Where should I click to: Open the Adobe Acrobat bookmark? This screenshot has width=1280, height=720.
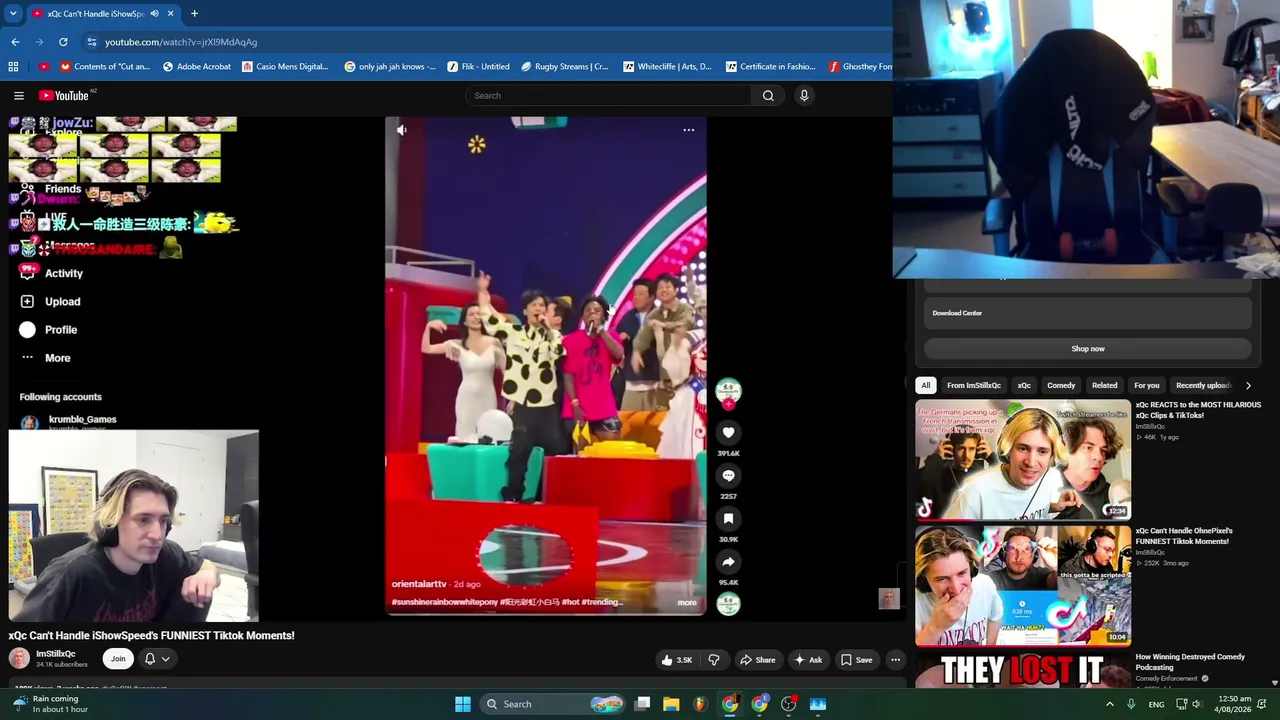tap(195, 67)
